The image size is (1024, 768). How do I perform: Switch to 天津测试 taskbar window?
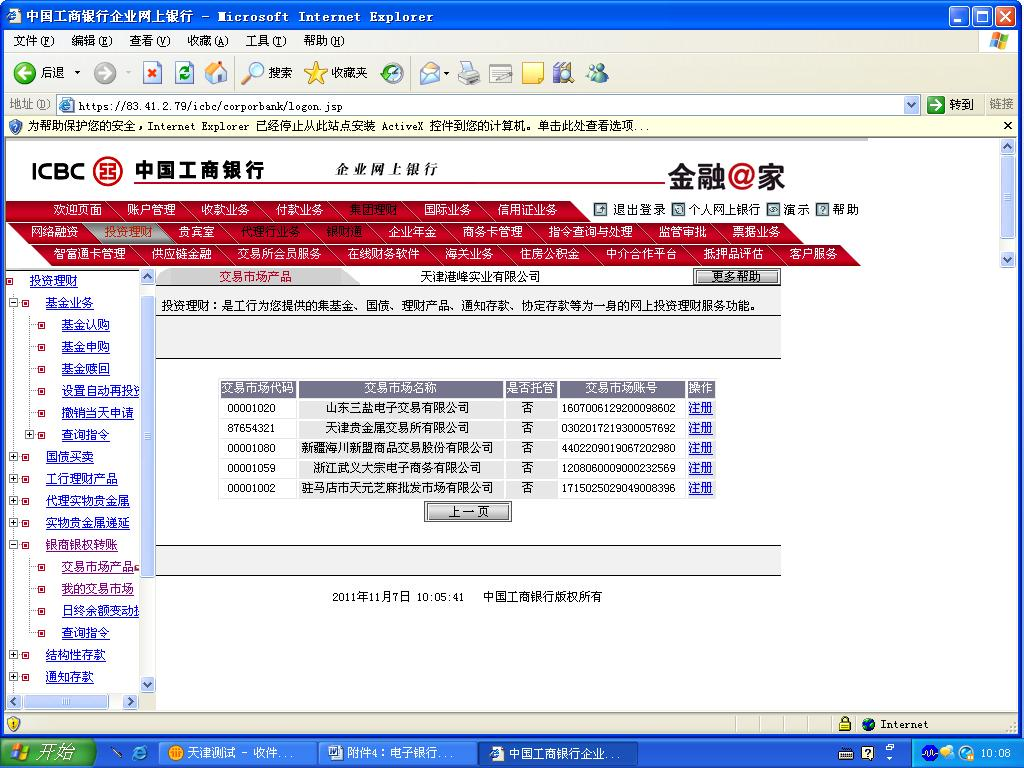pyautogui.click(x=238, y=753)
